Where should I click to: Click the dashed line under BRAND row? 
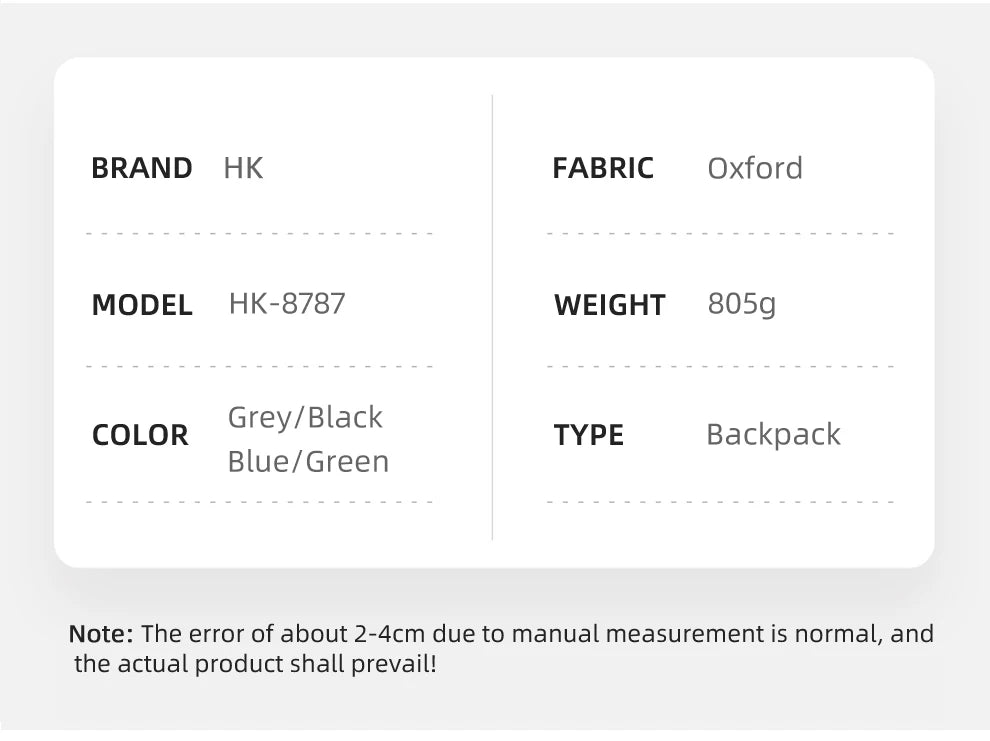[x=260, y=234]
